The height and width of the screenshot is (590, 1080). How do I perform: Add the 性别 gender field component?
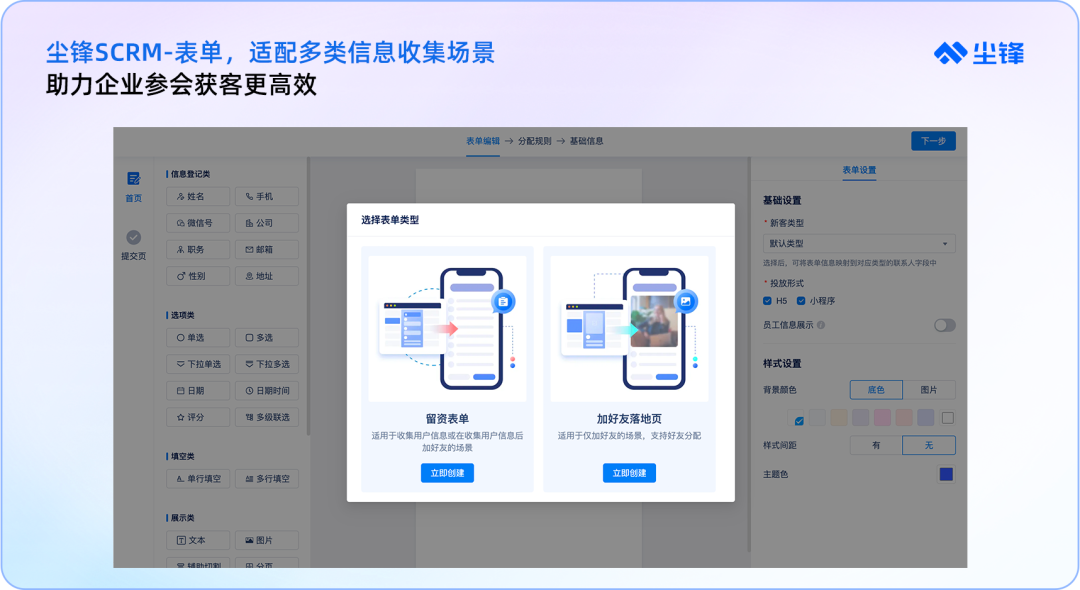(198, 276)
